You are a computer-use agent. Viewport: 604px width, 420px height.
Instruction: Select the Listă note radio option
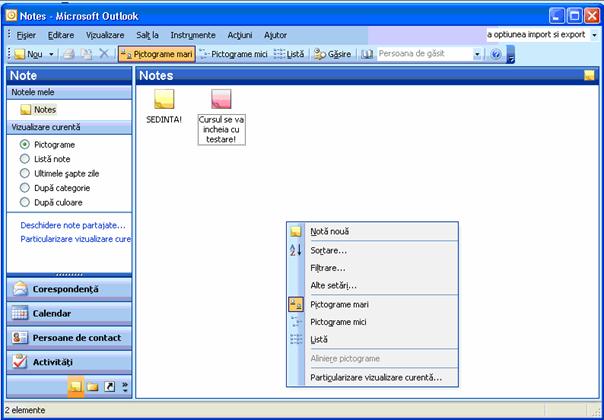pyautogui.click(x=25, y=158)
